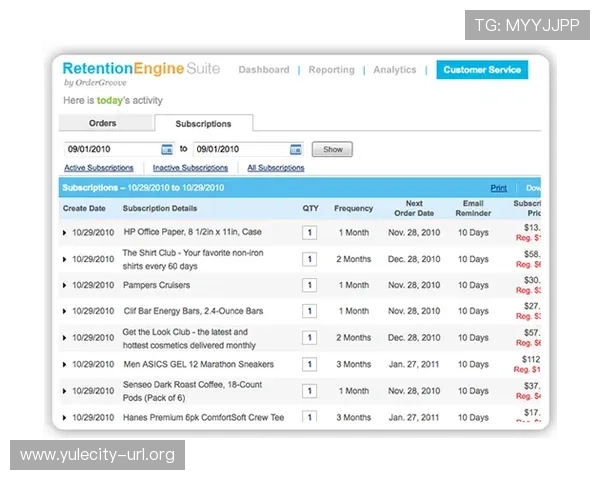Click the QTY column header
The image size is (600, 480).
tap(310, 208)
